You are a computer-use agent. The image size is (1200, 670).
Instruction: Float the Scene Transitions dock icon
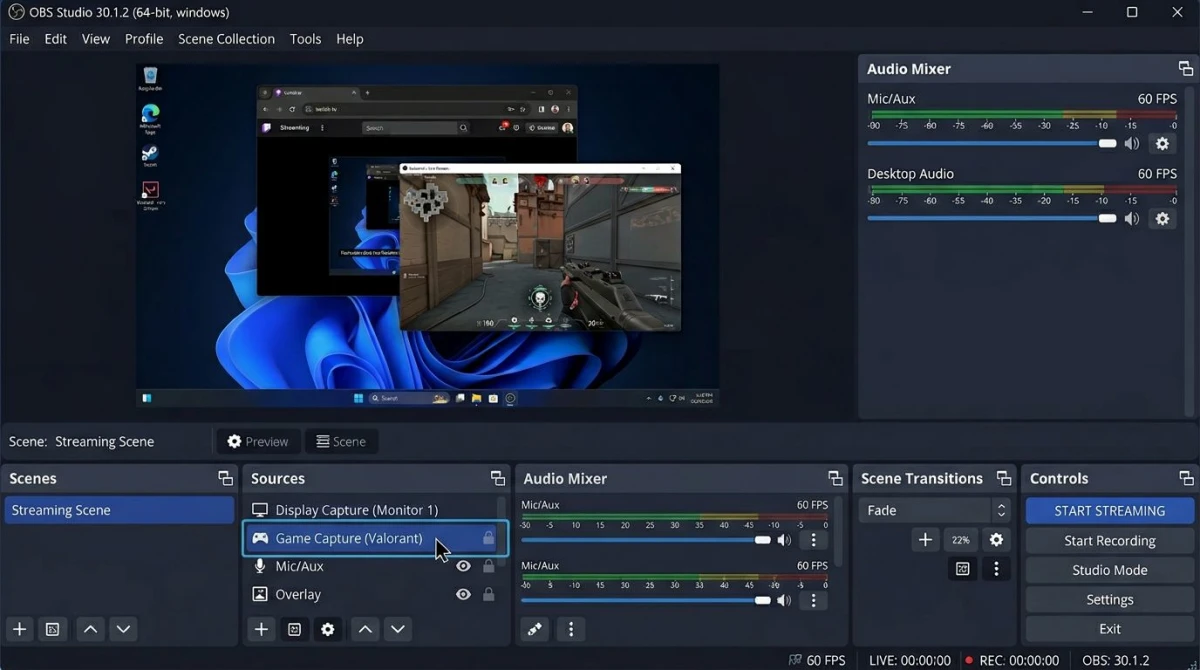(x=1003, y=478)
